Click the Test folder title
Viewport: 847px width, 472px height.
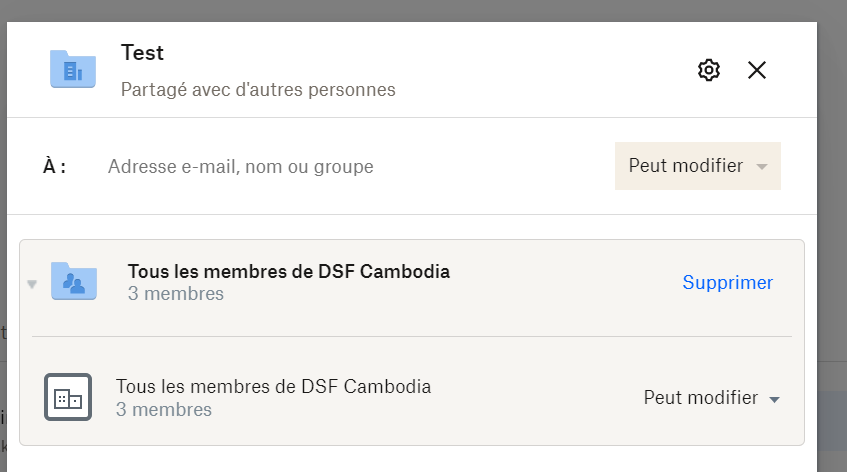point(142,52)
